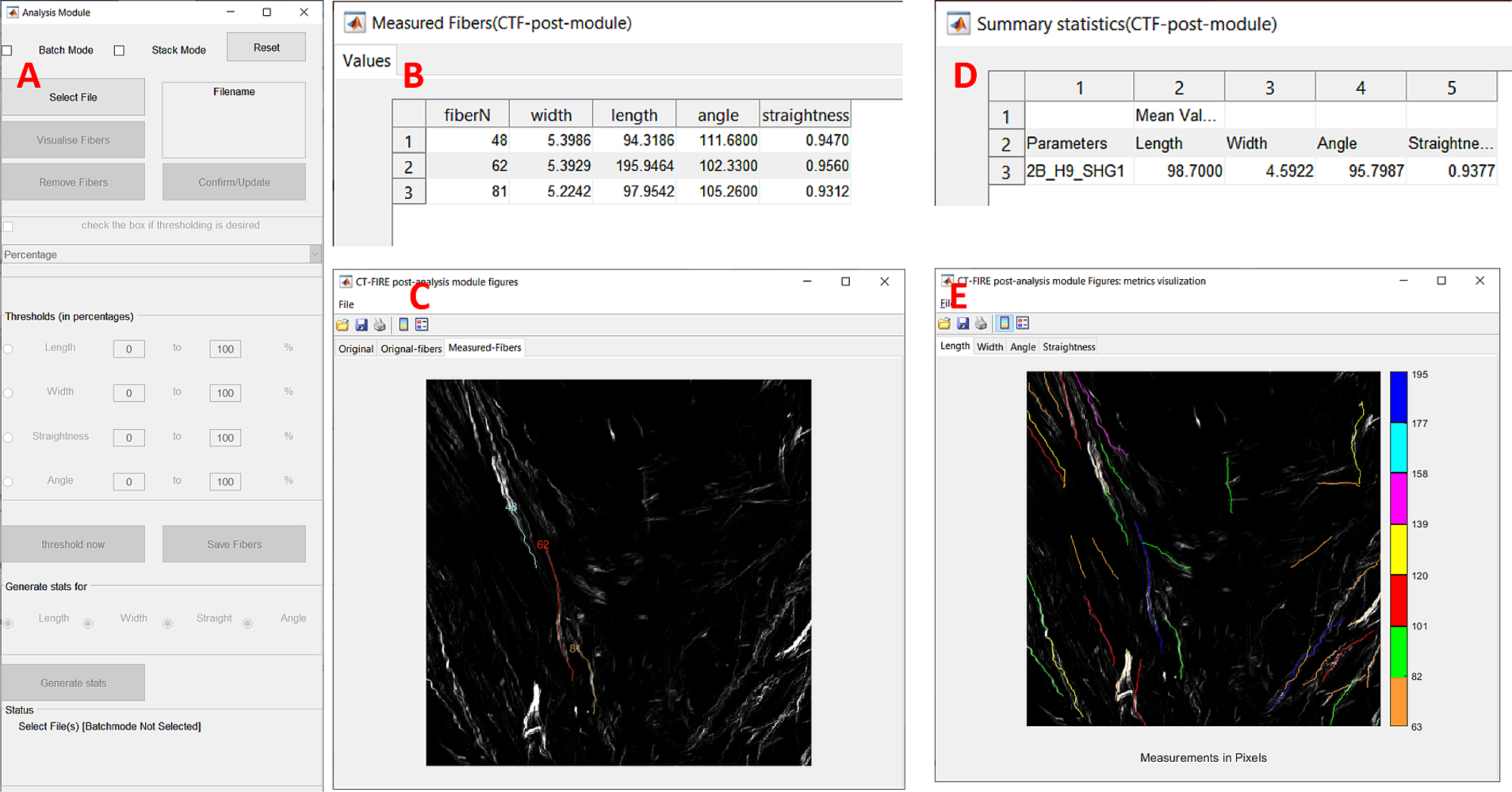1512x792 pixels.
Task: Select Straightness threshold radio button
Action: coord(8,437)
